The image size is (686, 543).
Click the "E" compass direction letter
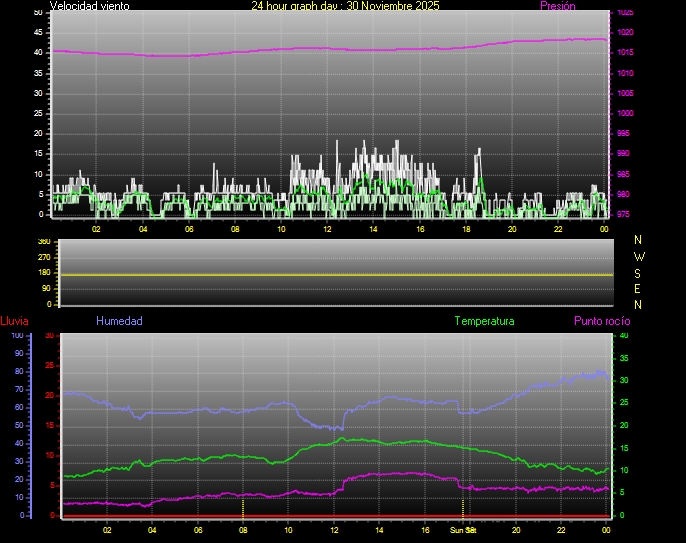point(639,288)
